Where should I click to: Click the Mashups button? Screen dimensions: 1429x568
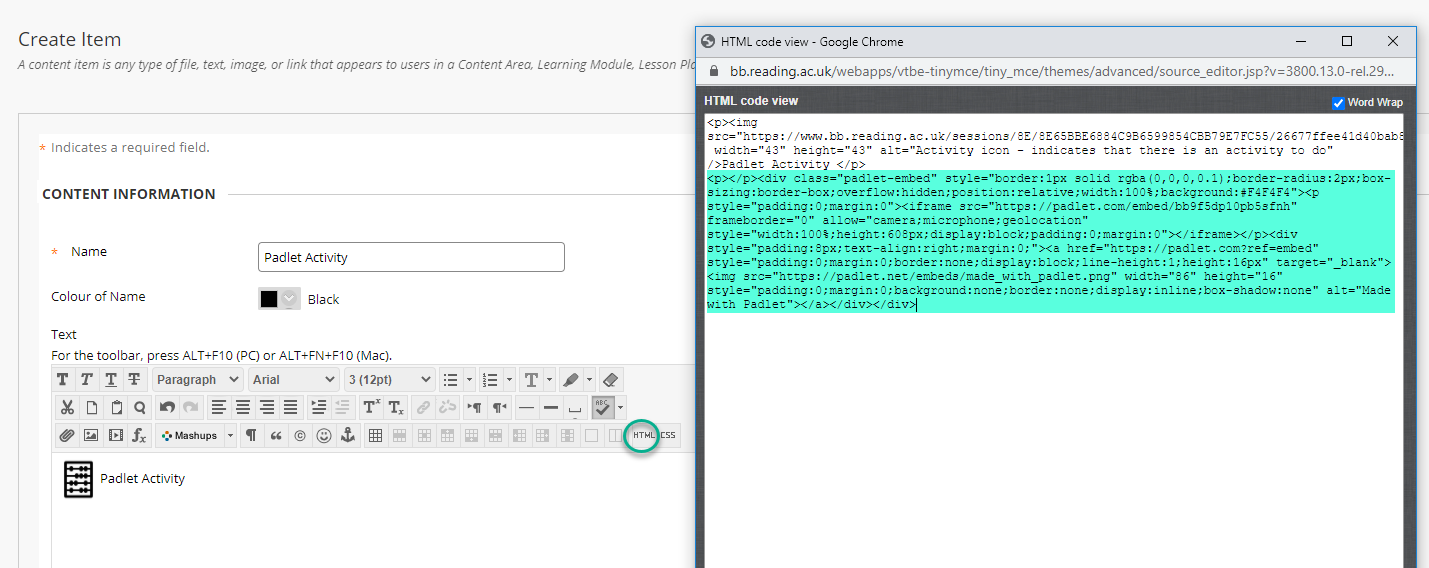(190, 435)
